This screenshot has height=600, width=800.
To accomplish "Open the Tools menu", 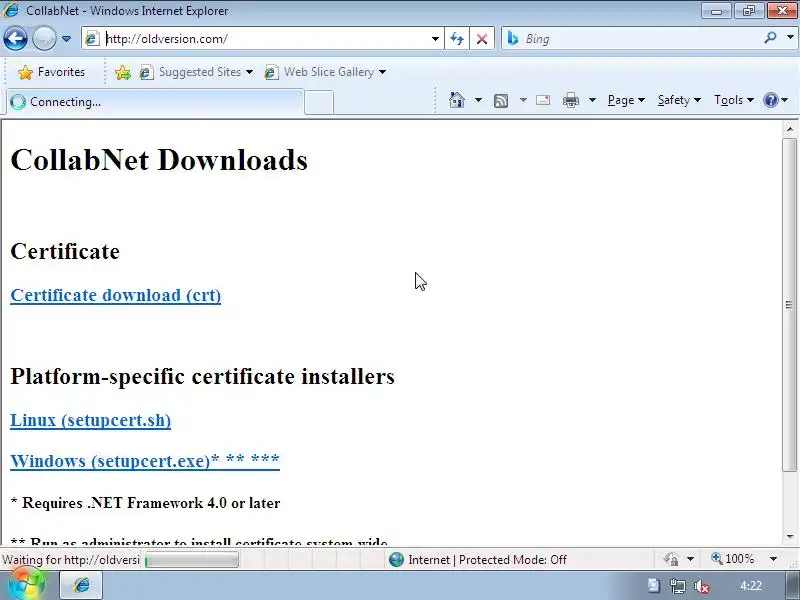I will click(x=734, y=100).
